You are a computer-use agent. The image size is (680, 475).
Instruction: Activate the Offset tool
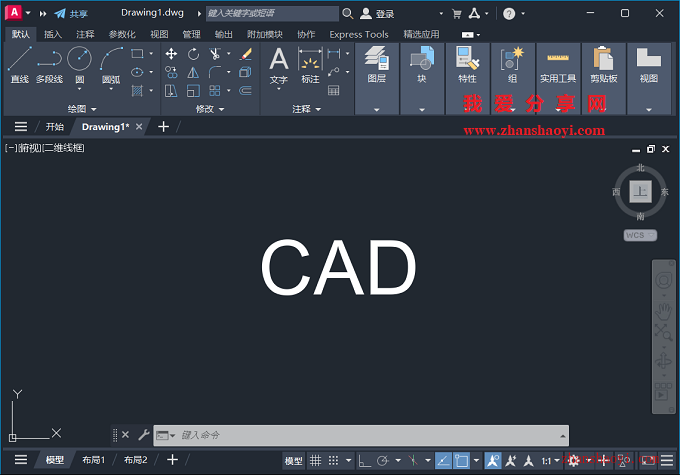245,91
